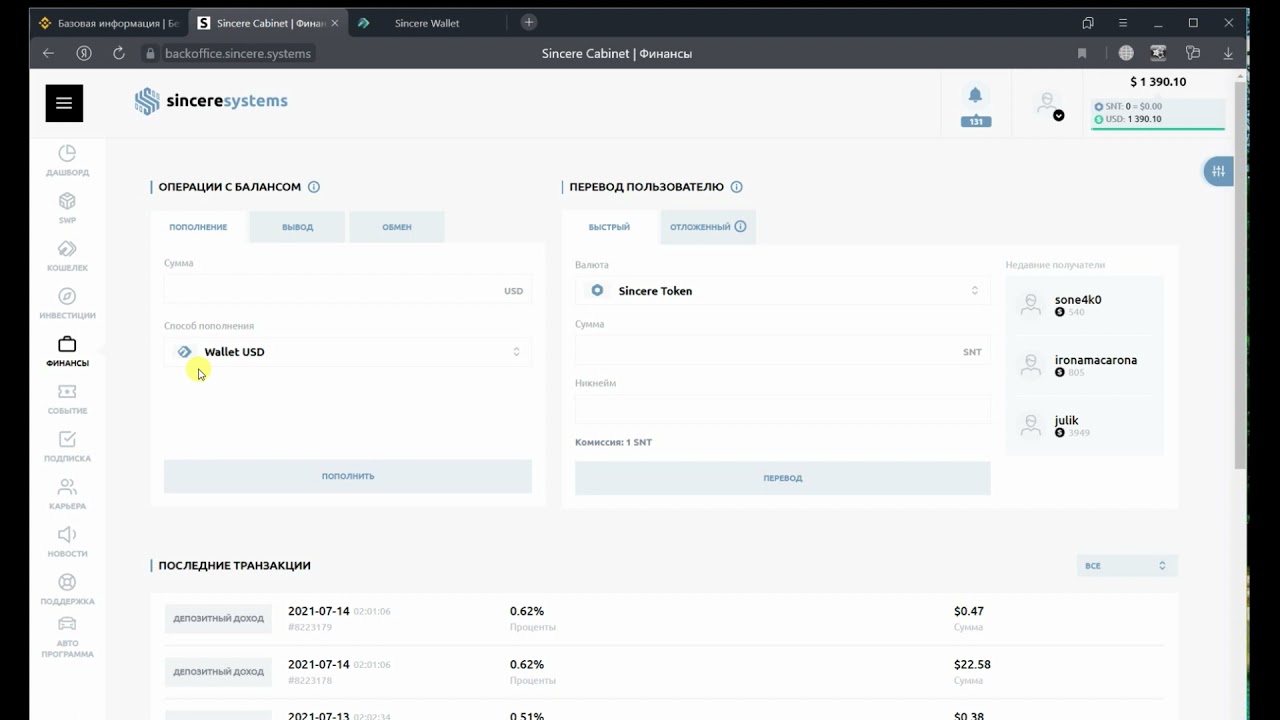This screenshot has width=1280, height=720.
Task: Click the $22.58 transaction amount
Action: pyautogui.click(x=972, y=664)
